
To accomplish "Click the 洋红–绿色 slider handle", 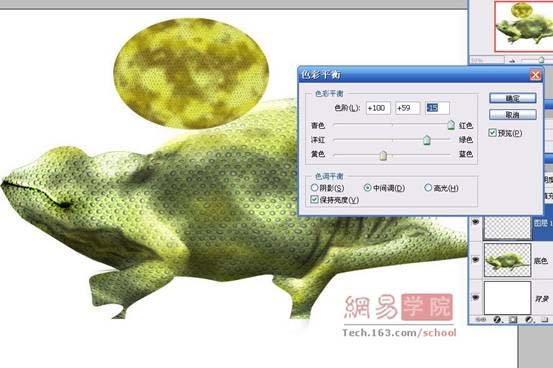I will point(427,140).
